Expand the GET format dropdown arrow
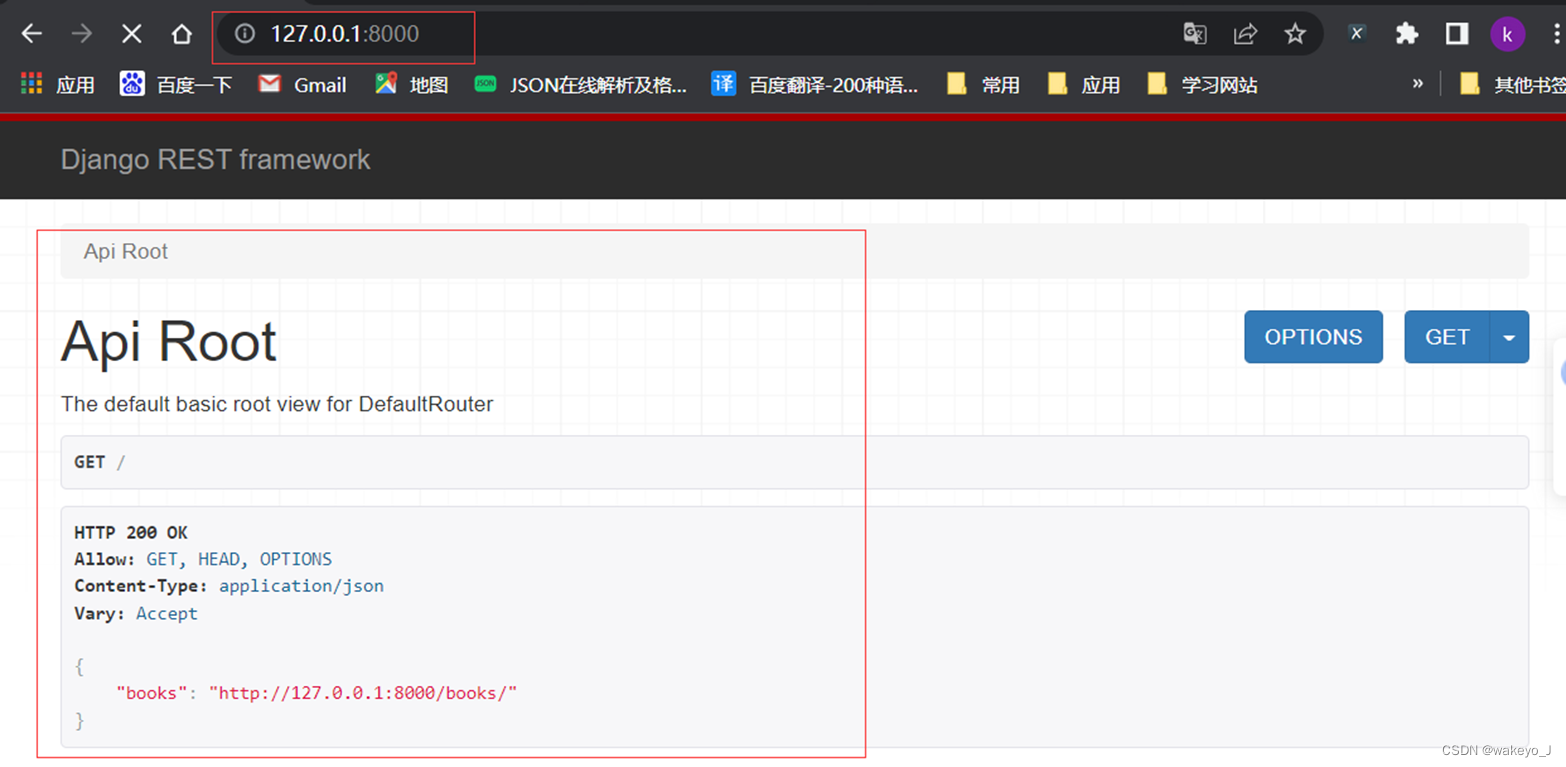 click(x=1509, y=337)
